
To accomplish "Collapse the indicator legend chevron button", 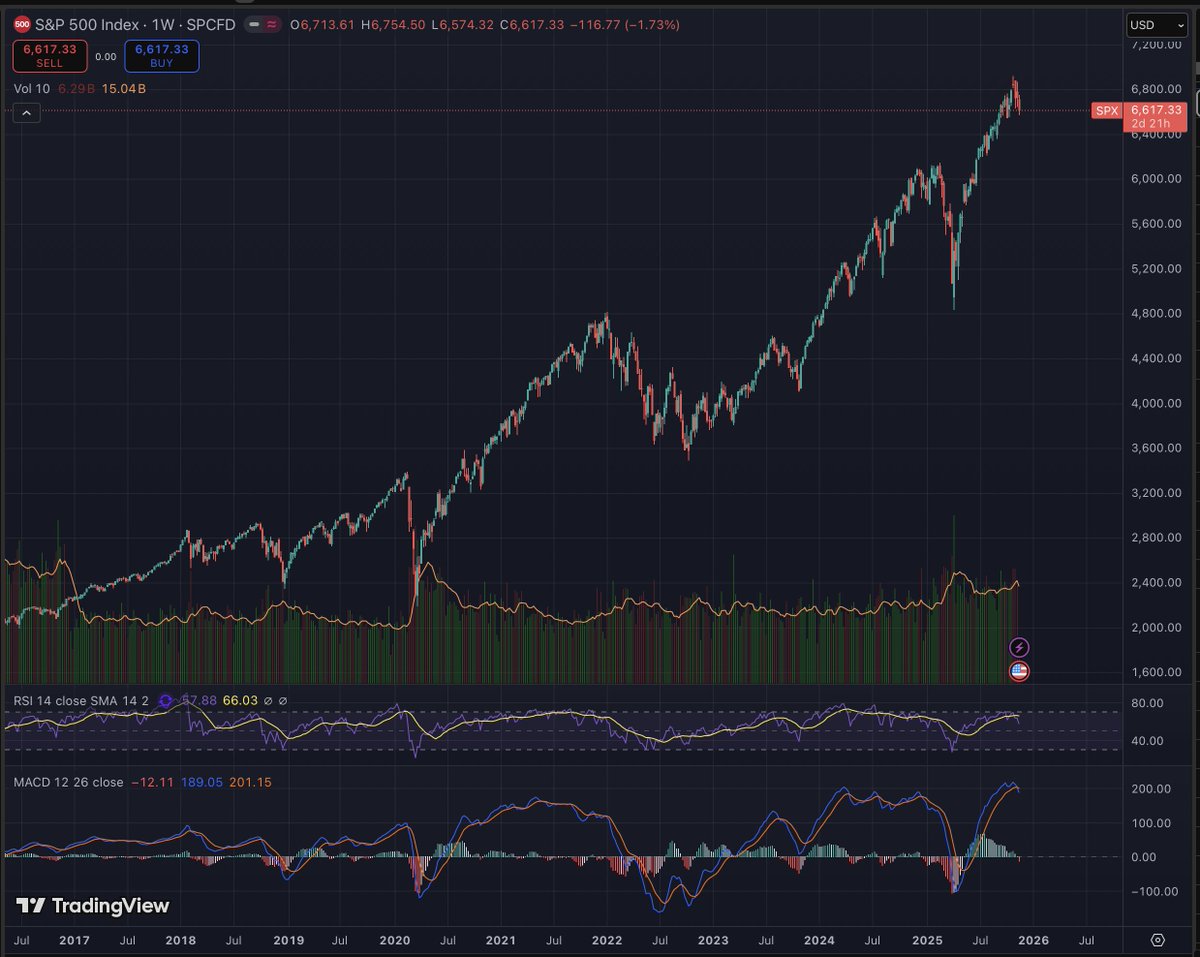I will click(26, 113).
